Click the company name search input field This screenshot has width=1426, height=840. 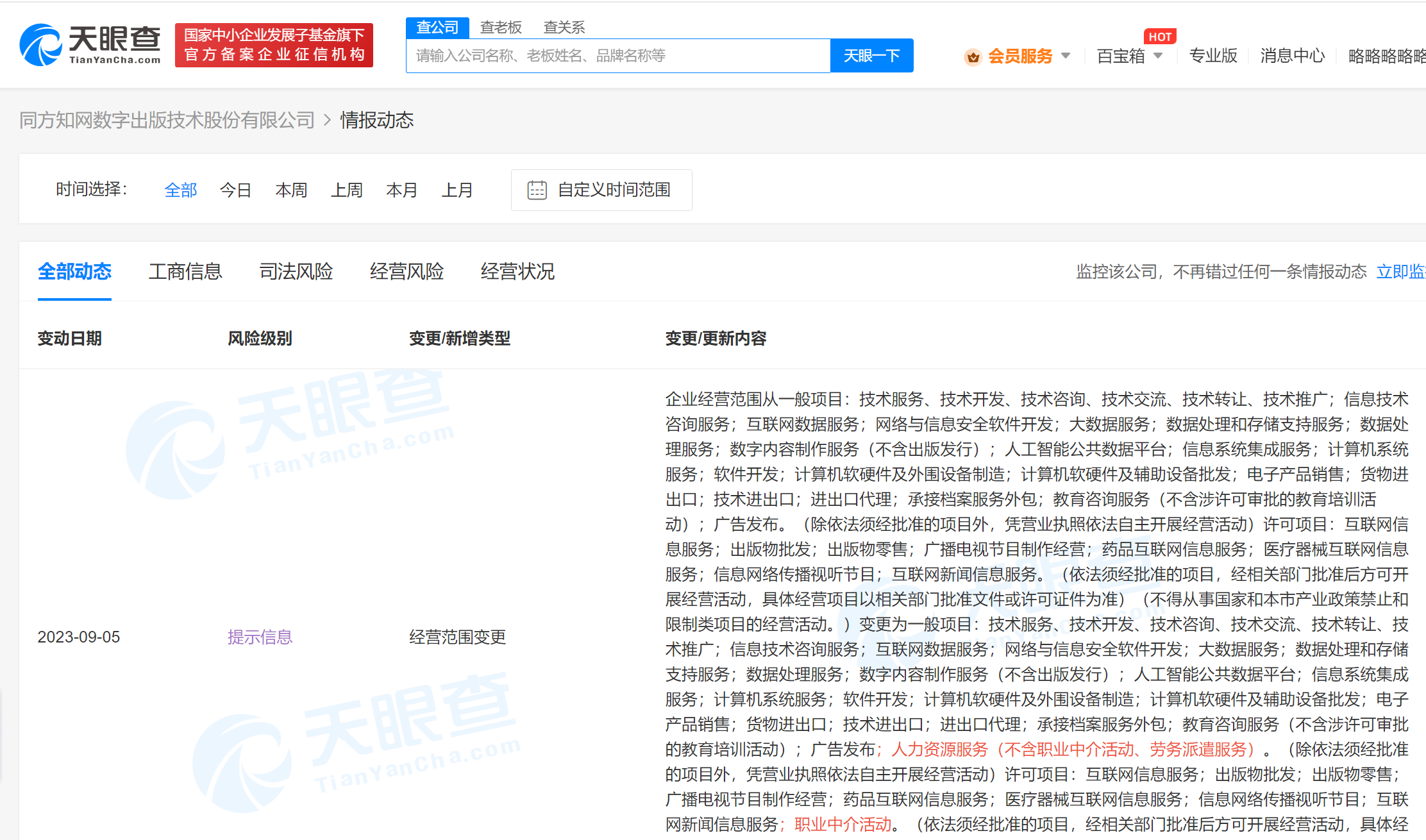pyautogui.click(x=618, y=56)
